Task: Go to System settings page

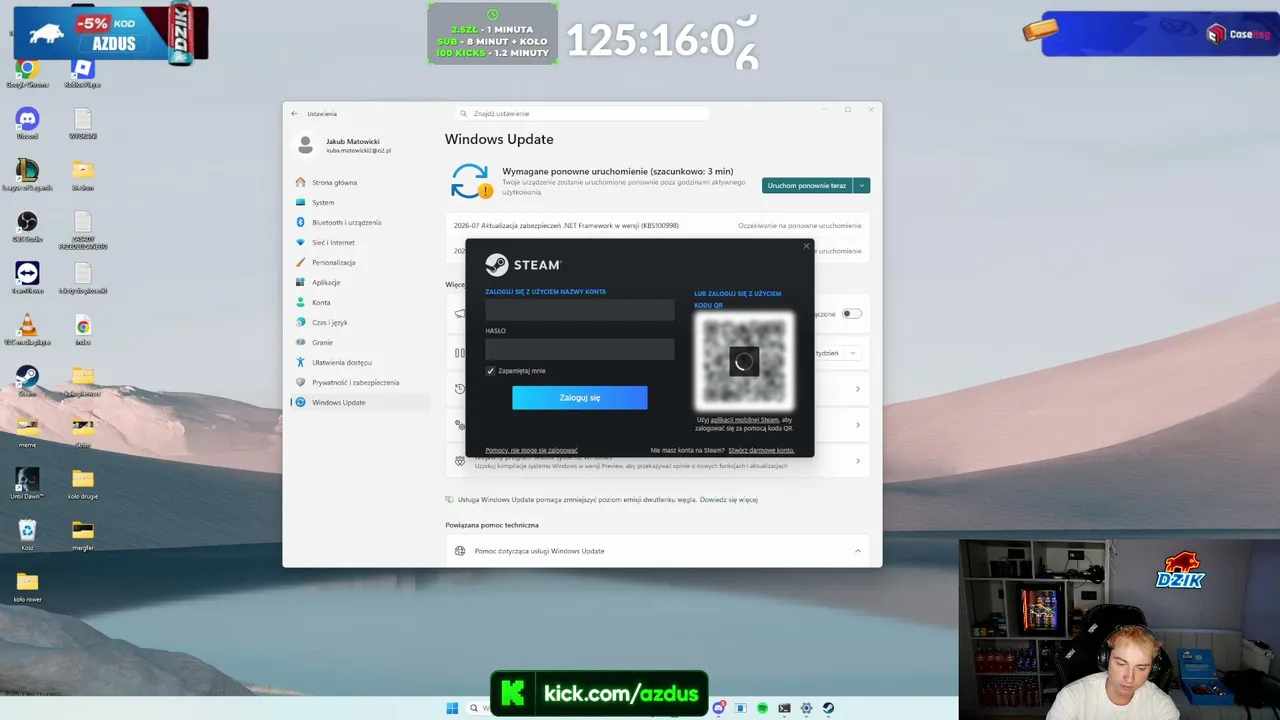Action: 360,203
